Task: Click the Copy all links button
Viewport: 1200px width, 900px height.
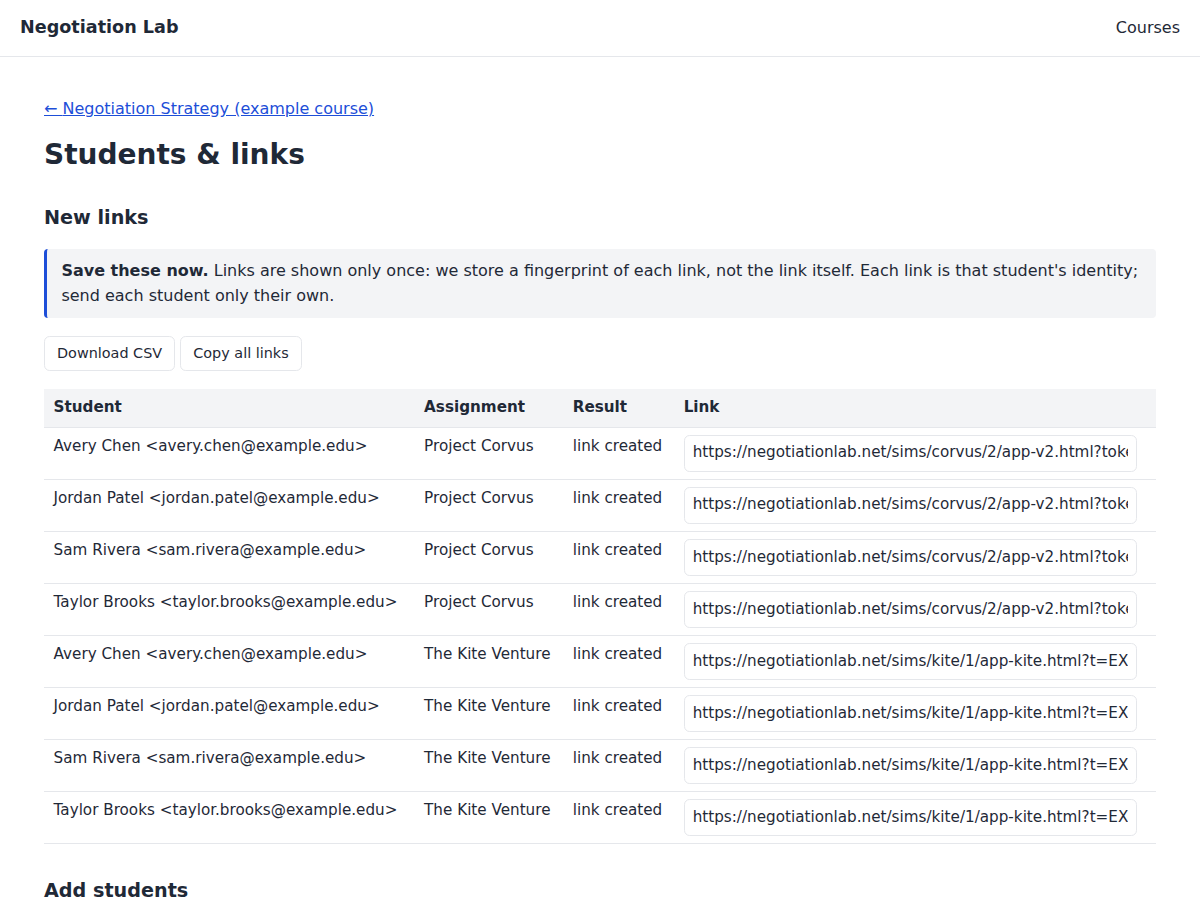Action: (241, 353)
